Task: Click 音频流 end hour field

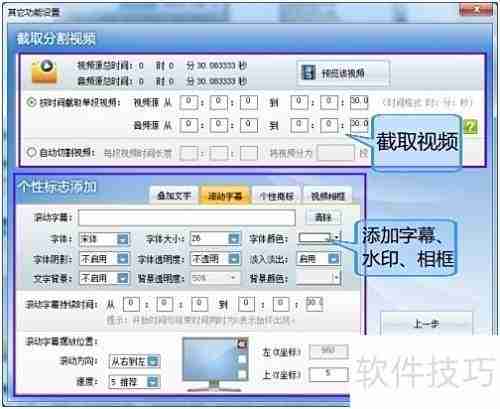Action: 299,126
